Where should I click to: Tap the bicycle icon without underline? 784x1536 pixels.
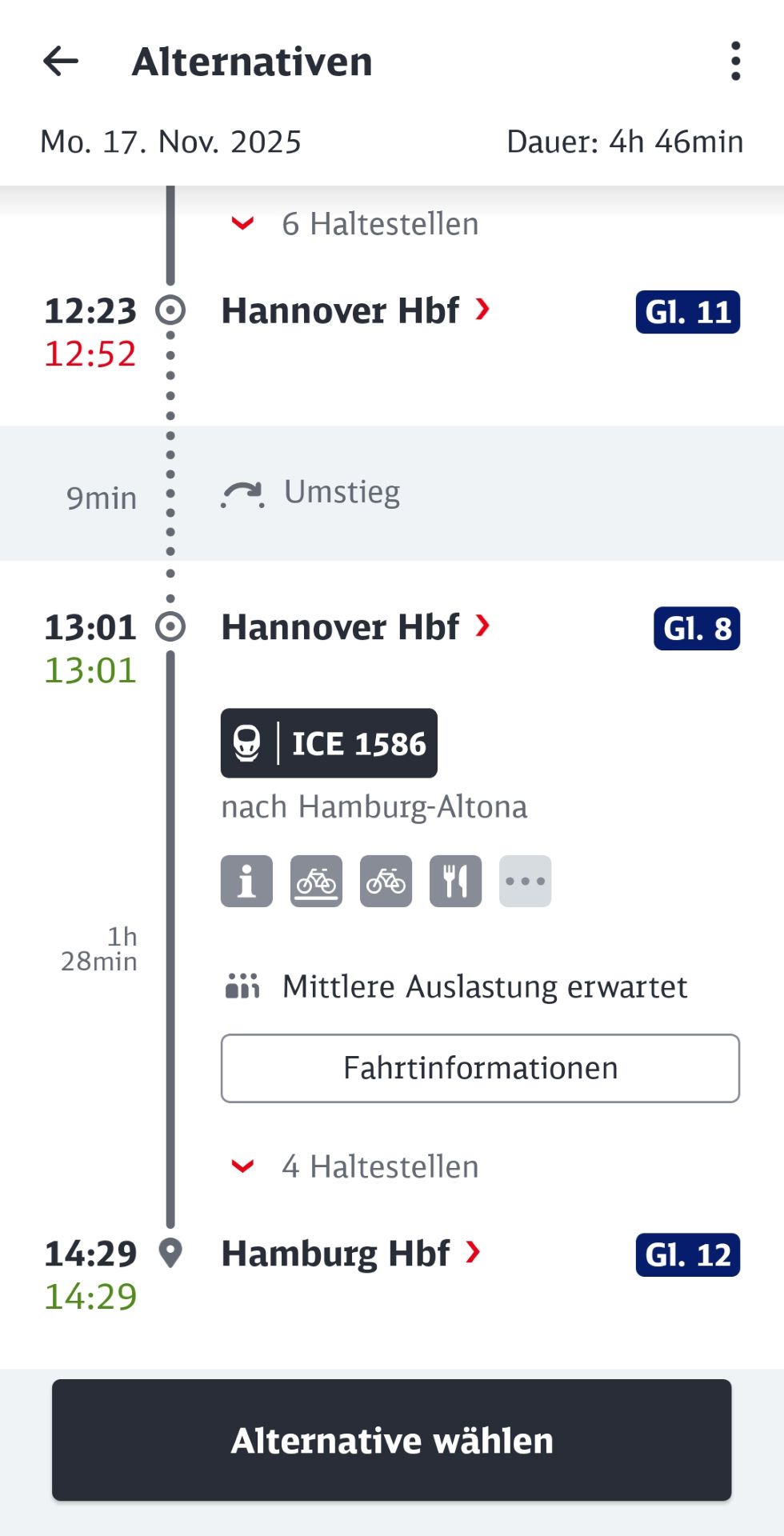pos(386,882)
